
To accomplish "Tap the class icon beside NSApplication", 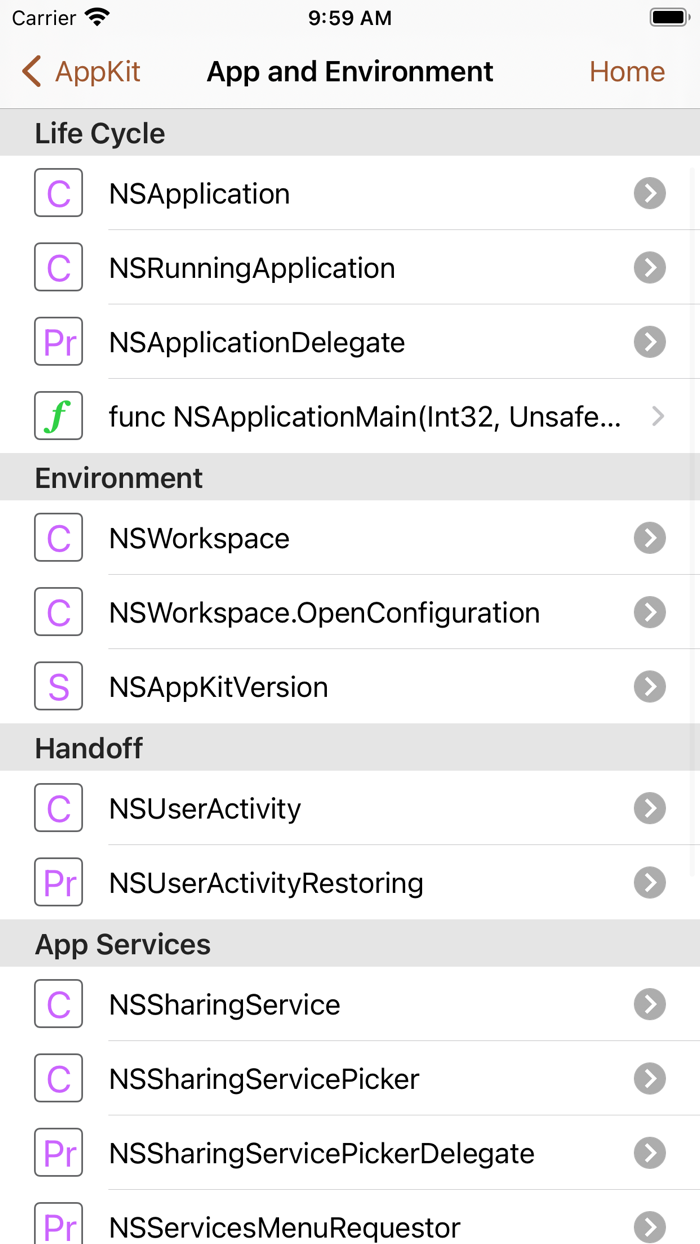I will pyautogui.click(x=58, y=193).
